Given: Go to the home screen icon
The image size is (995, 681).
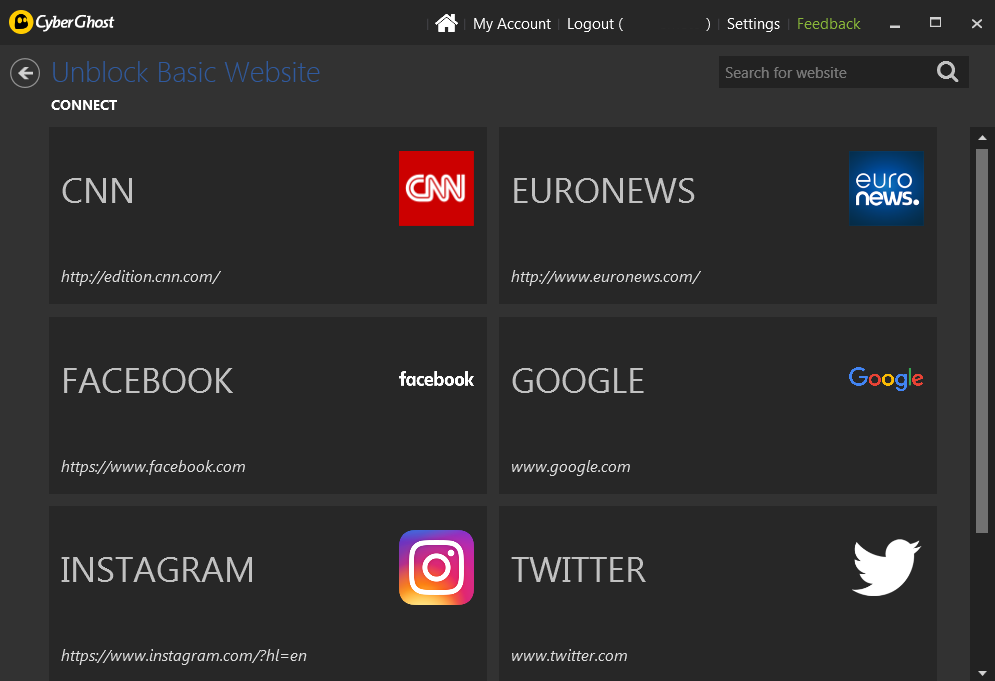Looking at the screenshot, I should click(x=446, y=23).
